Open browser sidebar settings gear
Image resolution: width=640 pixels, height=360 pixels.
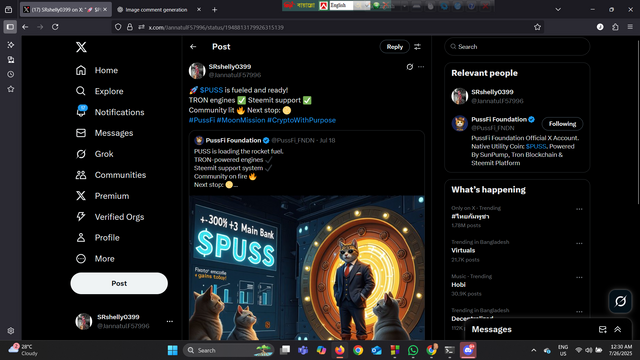click(11, 331)
